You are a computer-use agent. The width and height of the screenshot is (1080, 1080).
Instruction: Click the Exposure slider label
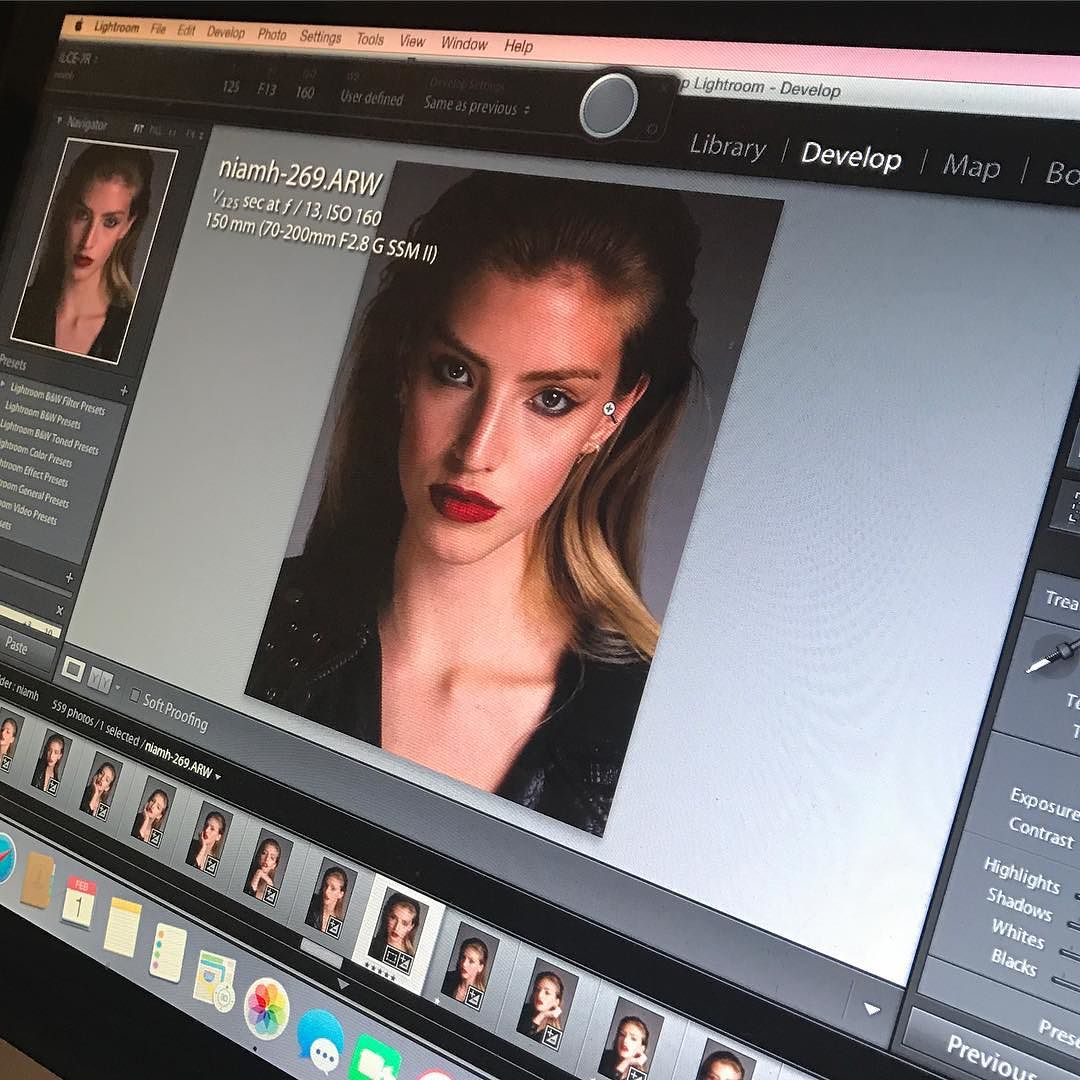(1045, 803)
